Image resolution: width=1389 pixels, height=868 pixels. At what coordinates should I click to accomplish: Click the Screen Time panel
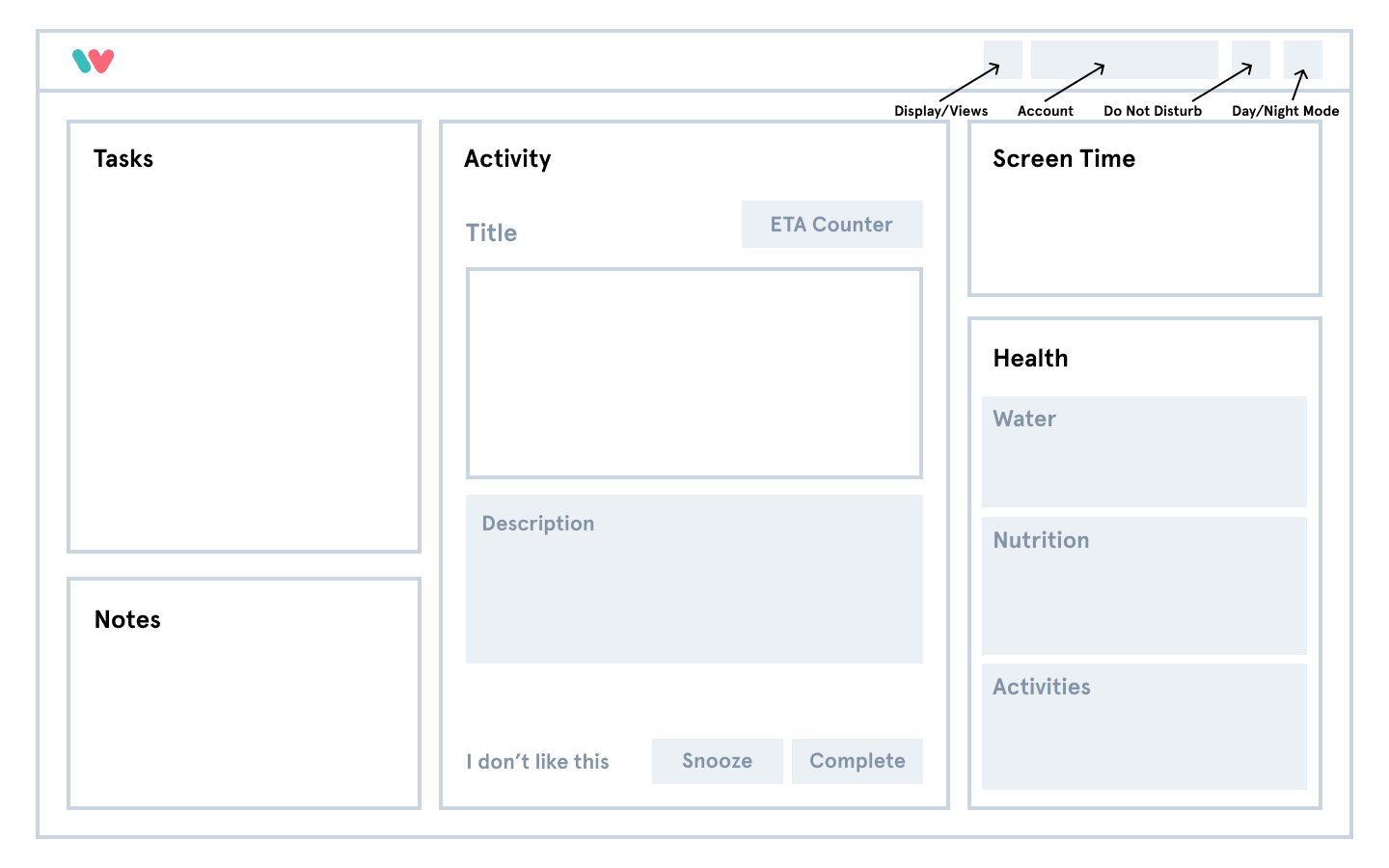1145,208
